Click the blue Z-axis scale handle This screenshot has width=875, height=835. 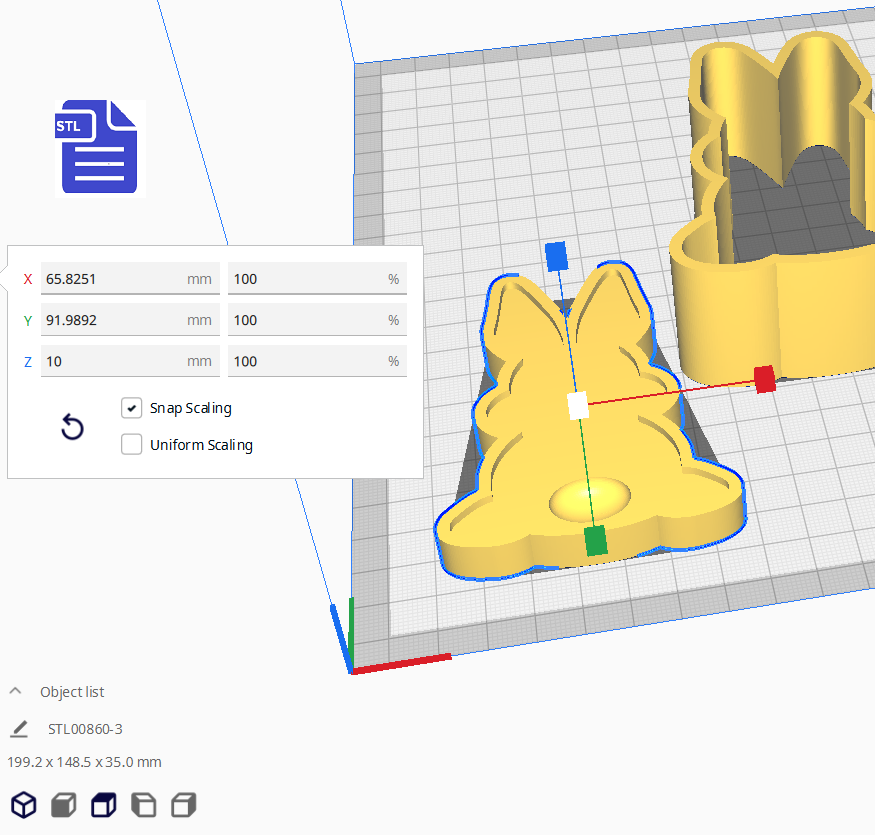tap(556, 256)
